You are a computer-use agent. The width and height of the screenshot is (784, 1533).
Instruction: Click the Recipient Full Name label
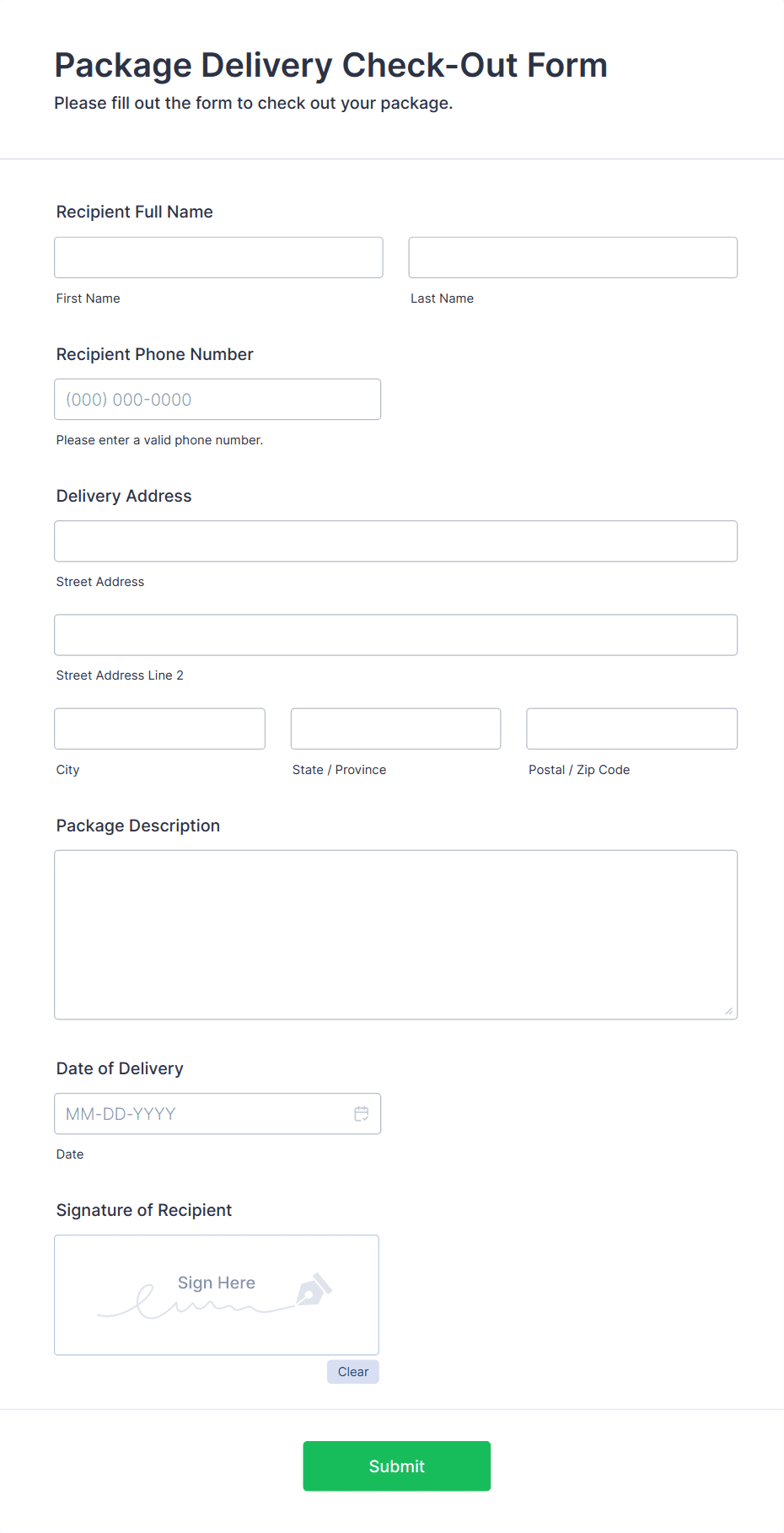135,212
